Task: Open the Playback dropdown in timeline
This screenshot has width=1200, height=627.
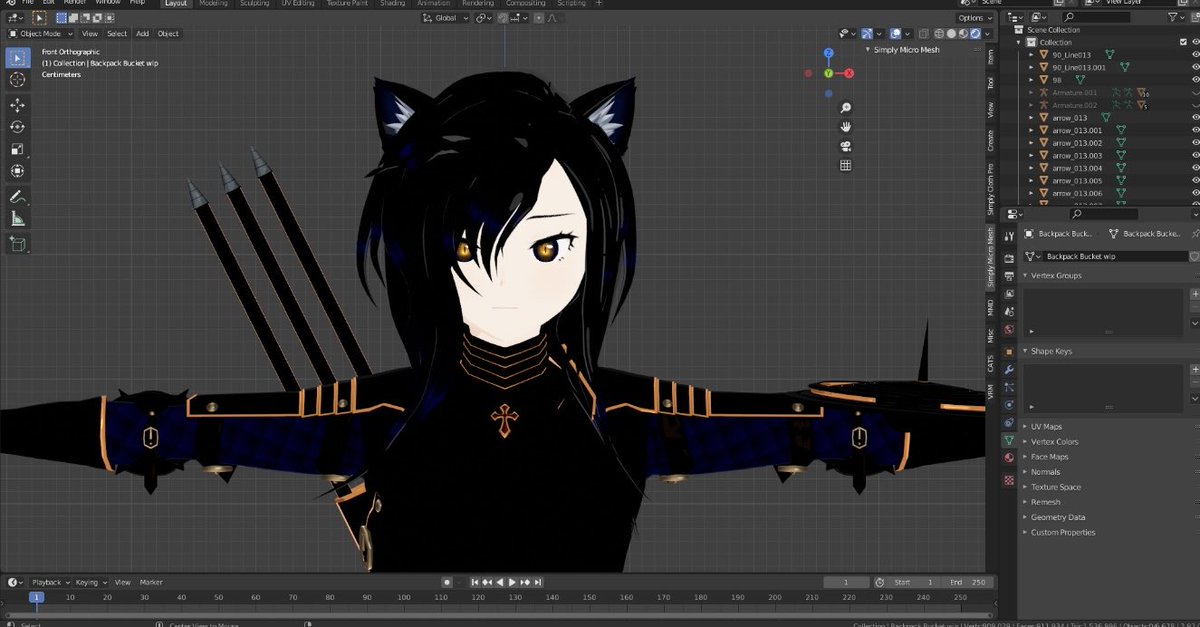Action: coord(49,582)
